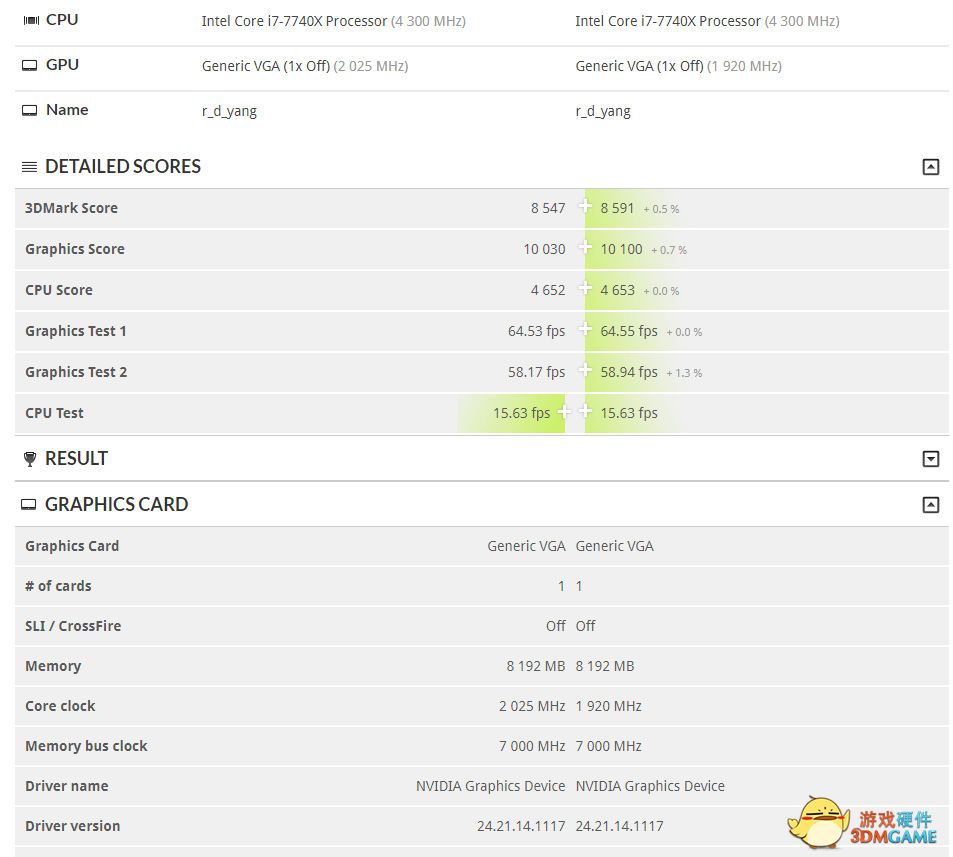
Task: Select the Graphics Test 1 label
Action: click(76, 331)
